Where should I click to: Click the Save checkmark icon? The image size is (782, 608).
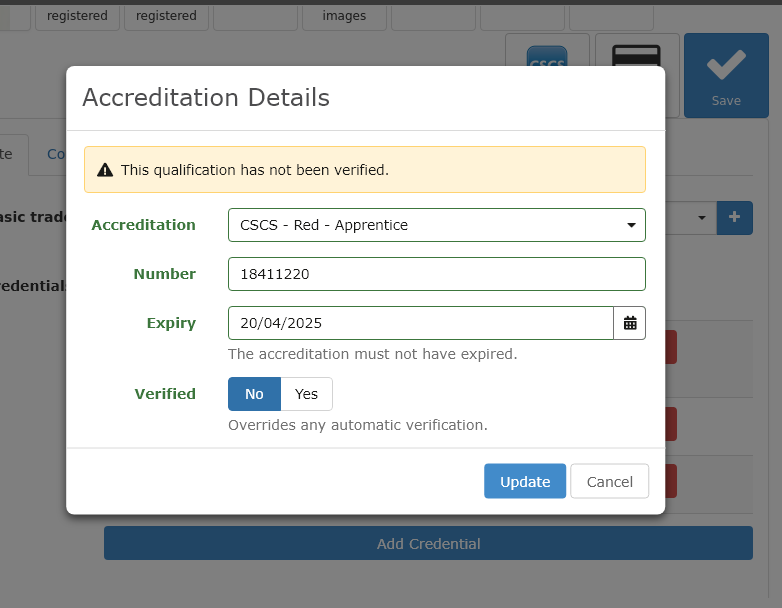726,65
